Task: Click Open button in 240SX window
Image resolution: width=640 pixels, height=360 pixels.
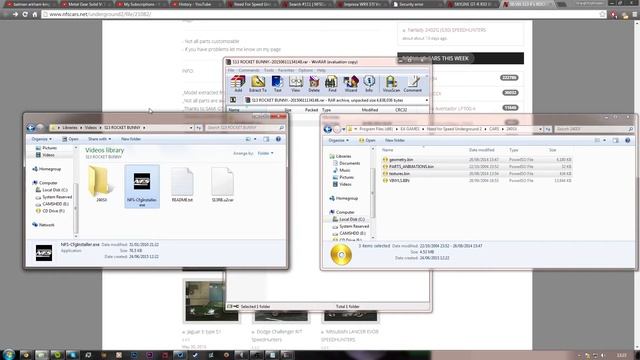Action: click(x=367, y=140)
